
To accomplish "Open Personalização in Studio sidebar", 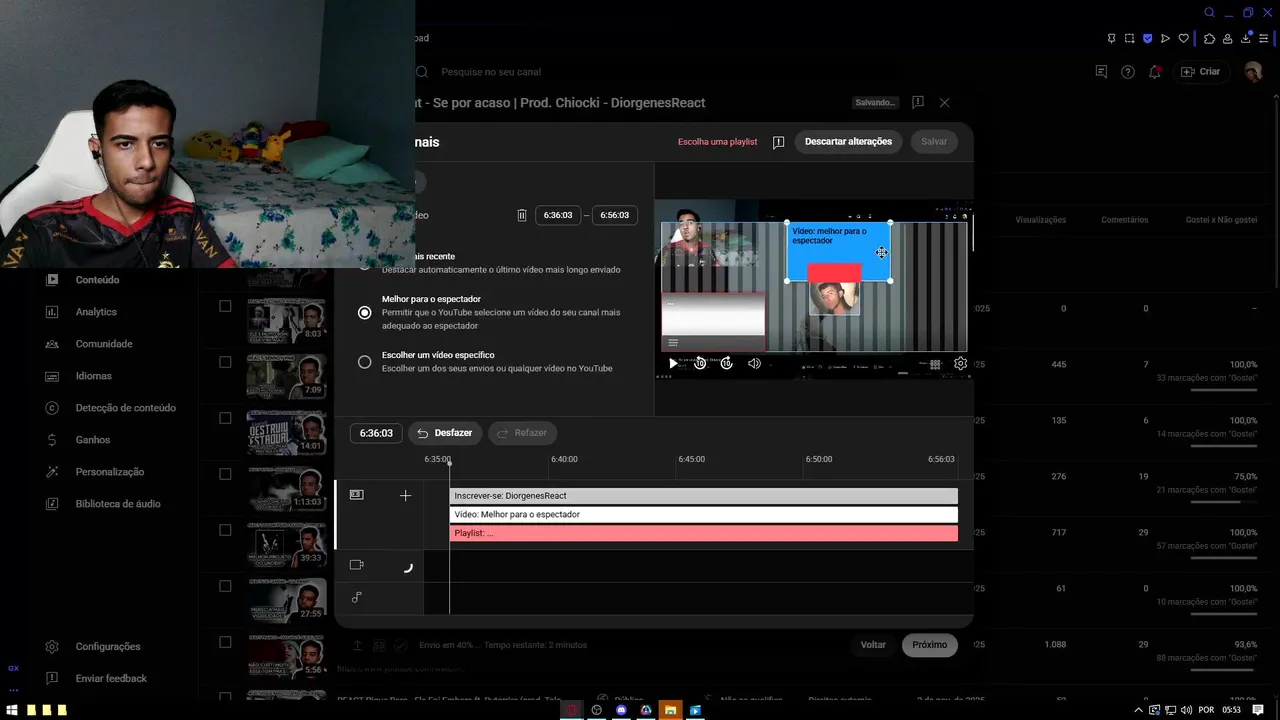I will (x=110, y=472).
